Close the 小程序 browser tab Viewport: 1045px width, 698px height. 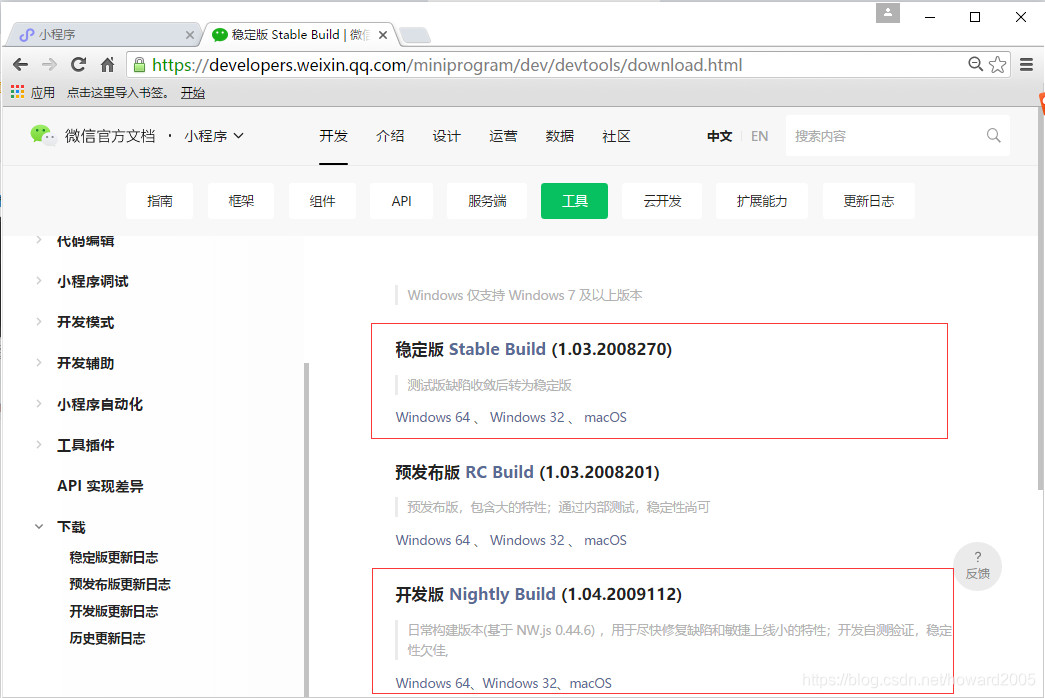190,35
